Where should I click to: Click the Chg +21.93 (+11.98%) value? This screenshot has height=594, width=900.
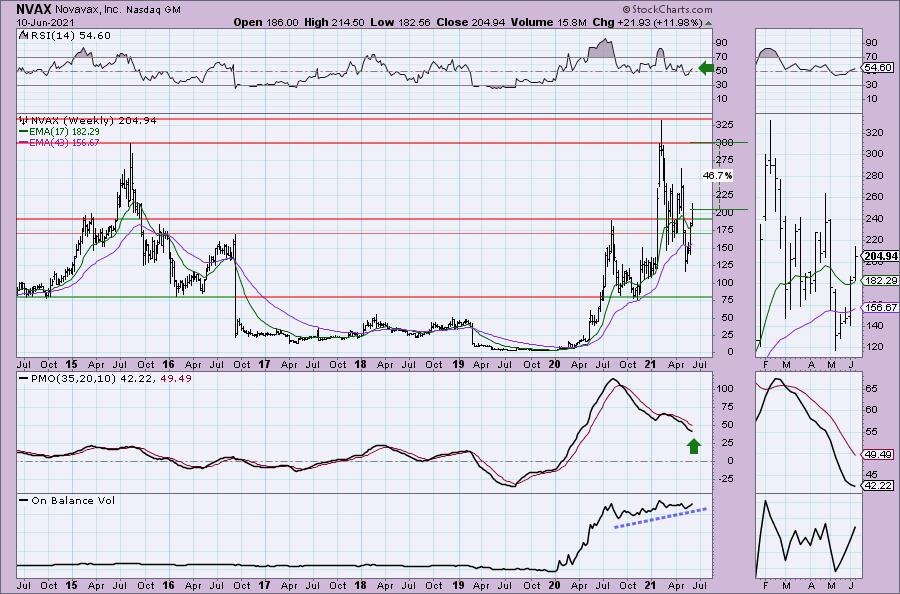pos(647,22)
